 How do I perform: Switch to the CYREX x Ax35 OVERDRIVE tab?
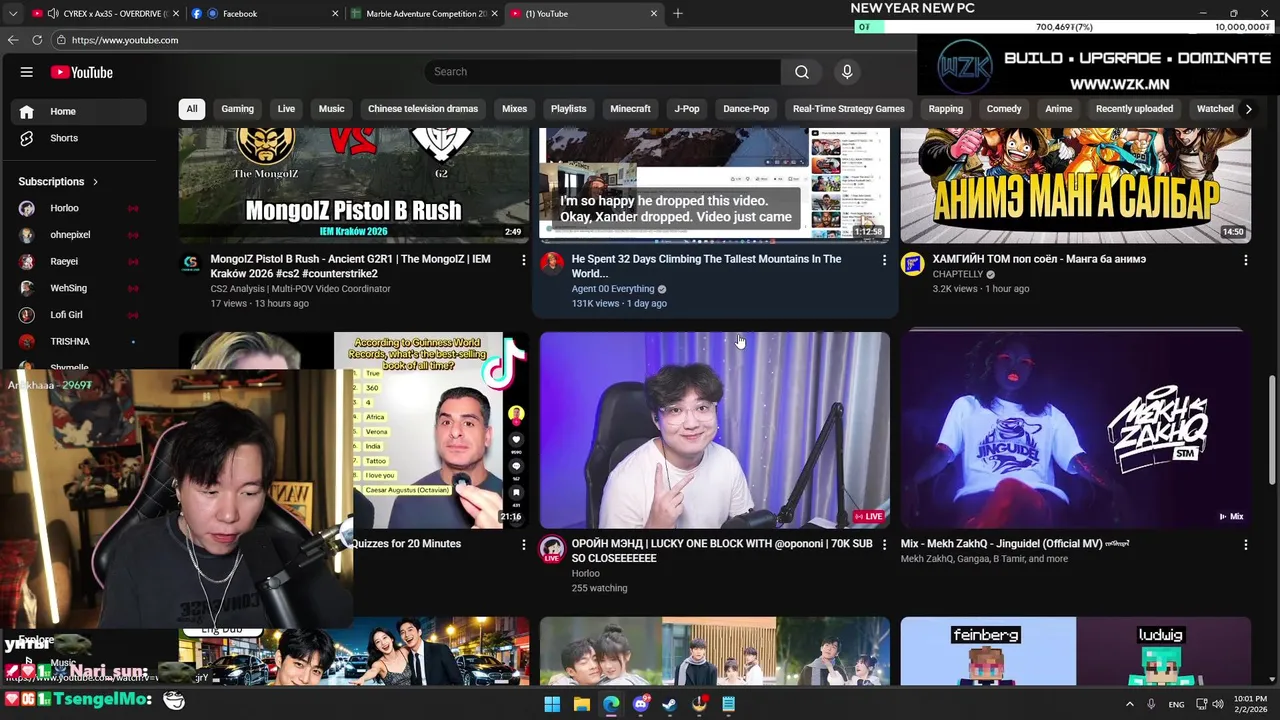click(105, 13)
